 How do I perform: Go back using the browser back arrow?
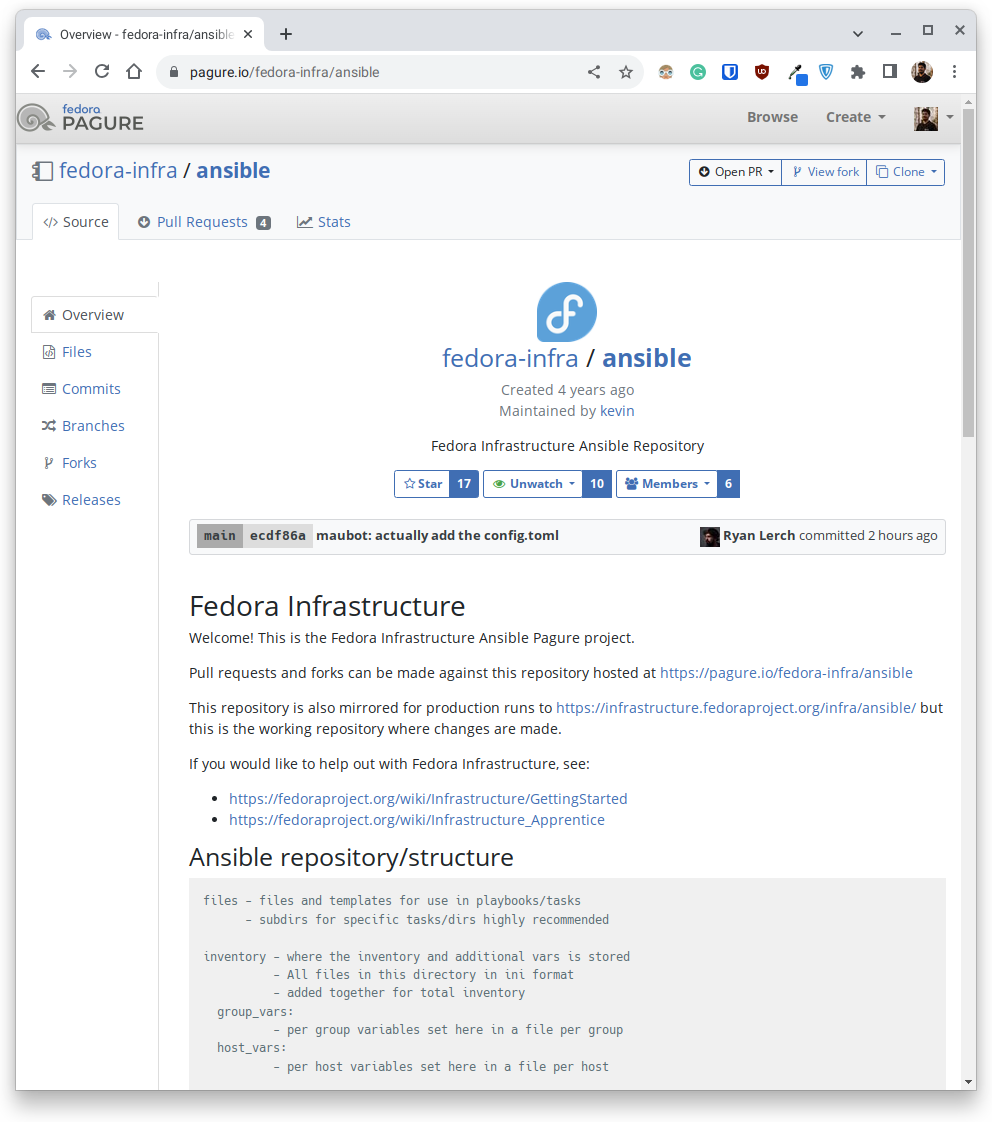tap(38, 72)
